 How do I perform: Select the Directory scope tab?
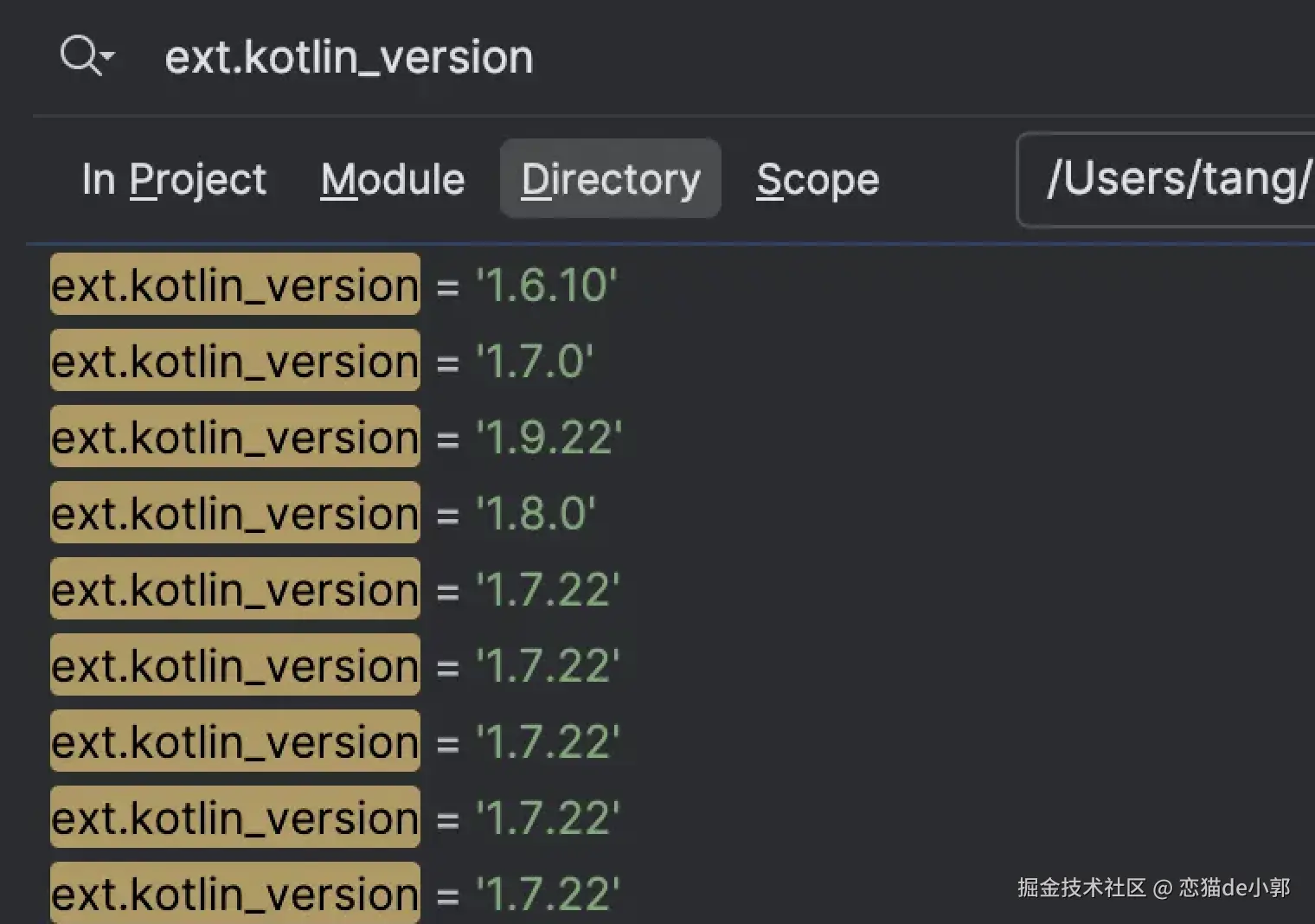[x=611, y=180]
